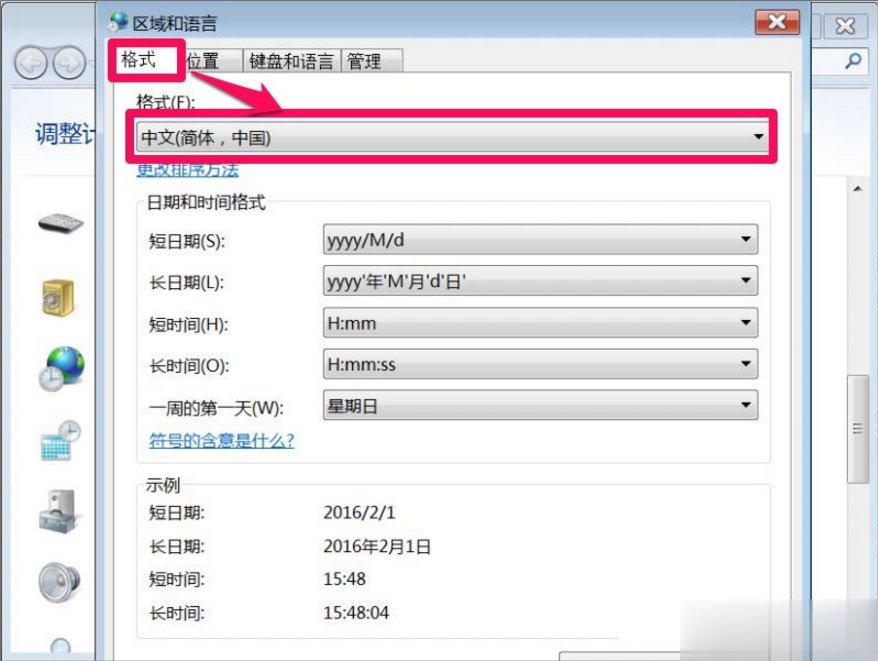Click scrollbar thumb in Control Panel window
The width and height of the screenshot is (878, 661).
857,429
